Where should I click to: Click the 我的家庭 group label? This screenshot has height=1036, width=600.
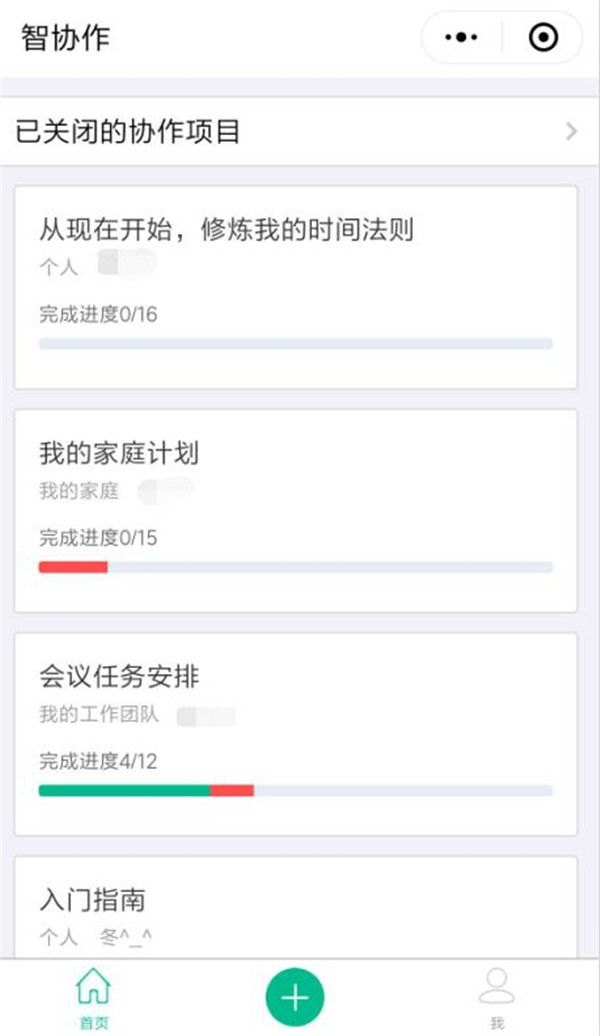pyautogui.click(x=79, y=491)
